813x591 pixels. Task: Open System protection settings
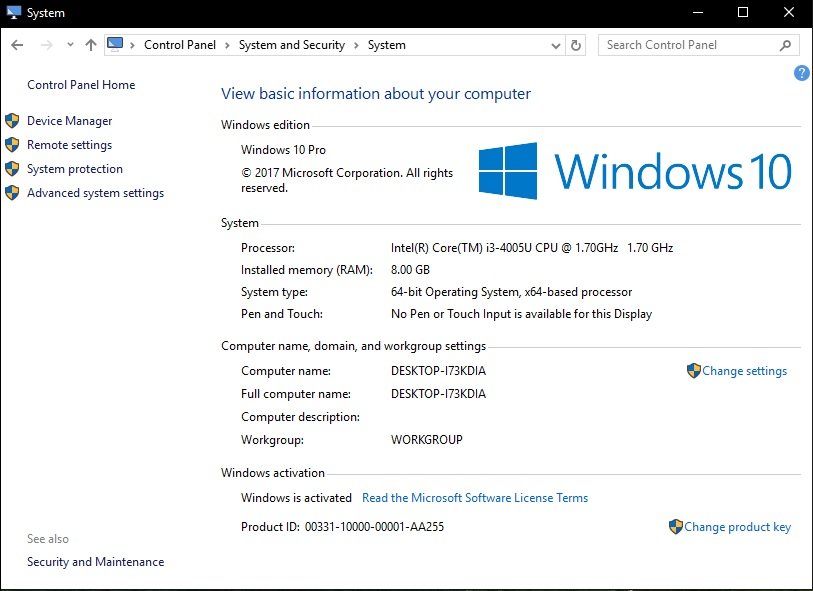[75, 168]
